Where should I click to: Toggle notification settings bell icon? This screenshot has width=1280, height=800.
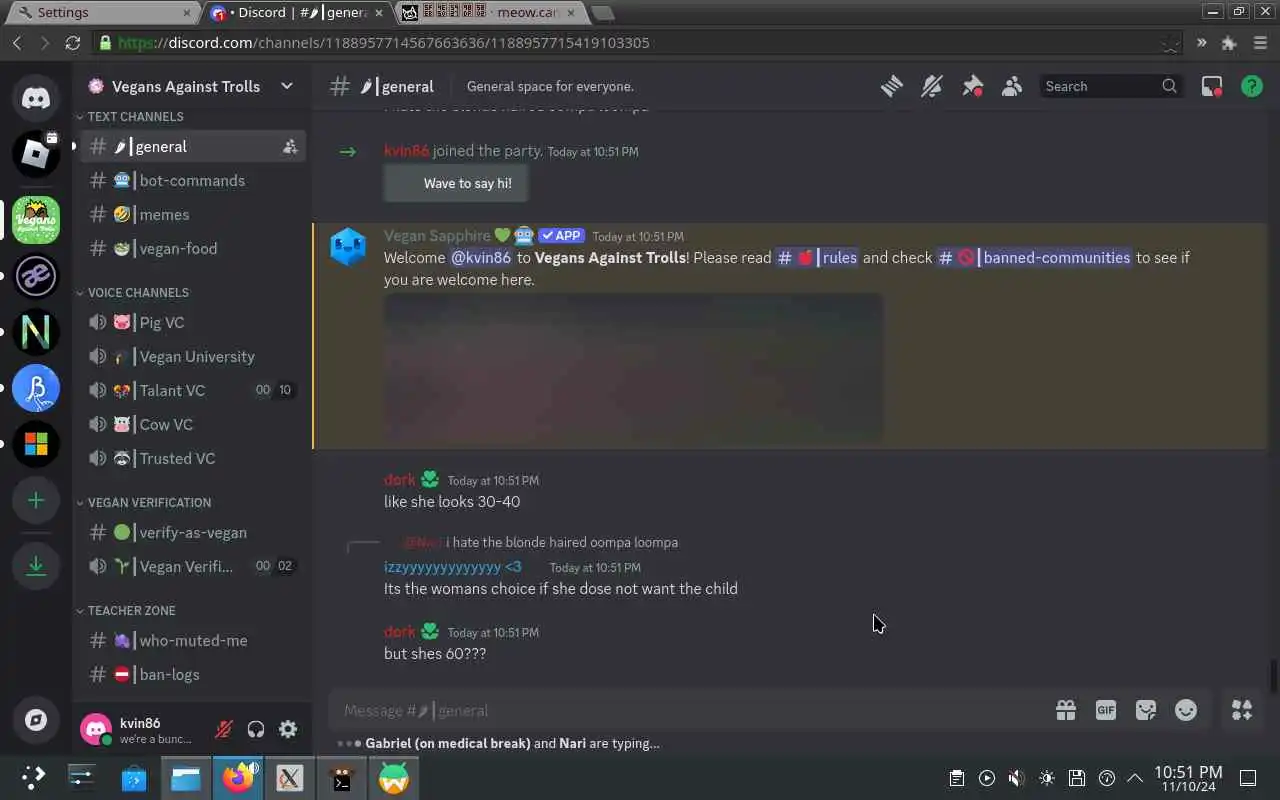(x=932, y=86)
